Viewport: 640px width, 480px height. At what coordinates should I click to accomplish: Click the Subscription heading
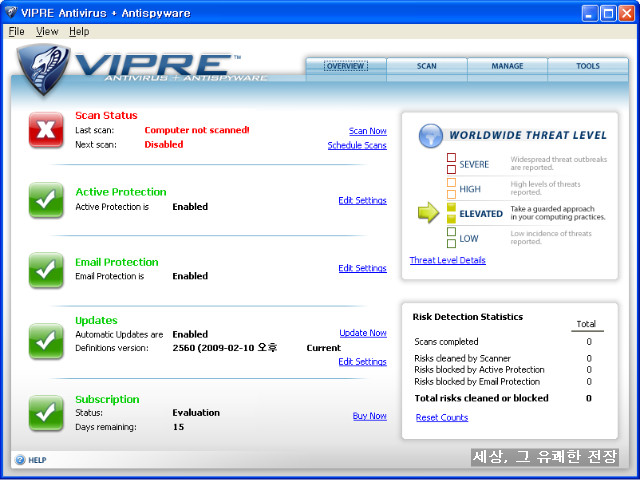[x=107, y=399]
